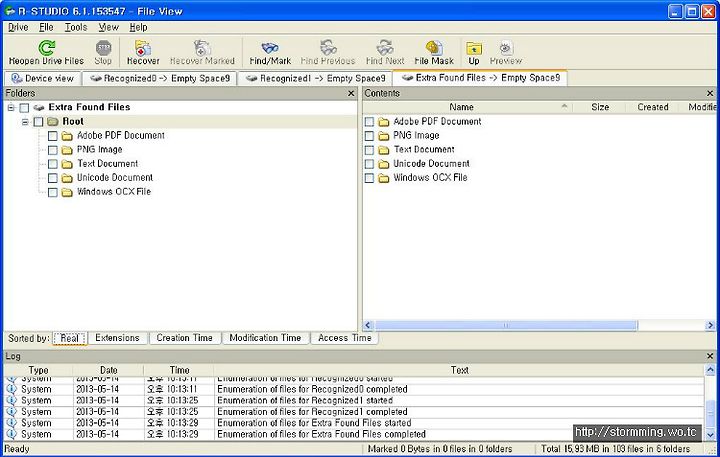Sort by Creation Time
Viewport: 720px width, 457px height.
[185, 338]
